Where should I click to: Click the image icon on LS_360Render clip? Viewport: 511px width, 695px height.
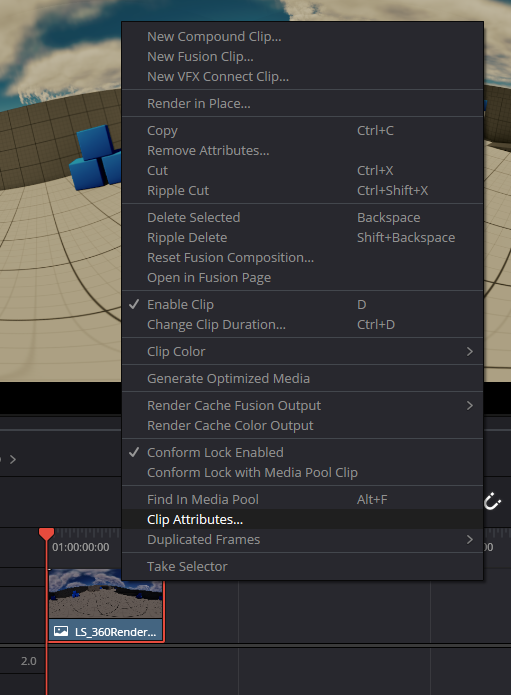[61, 631]
